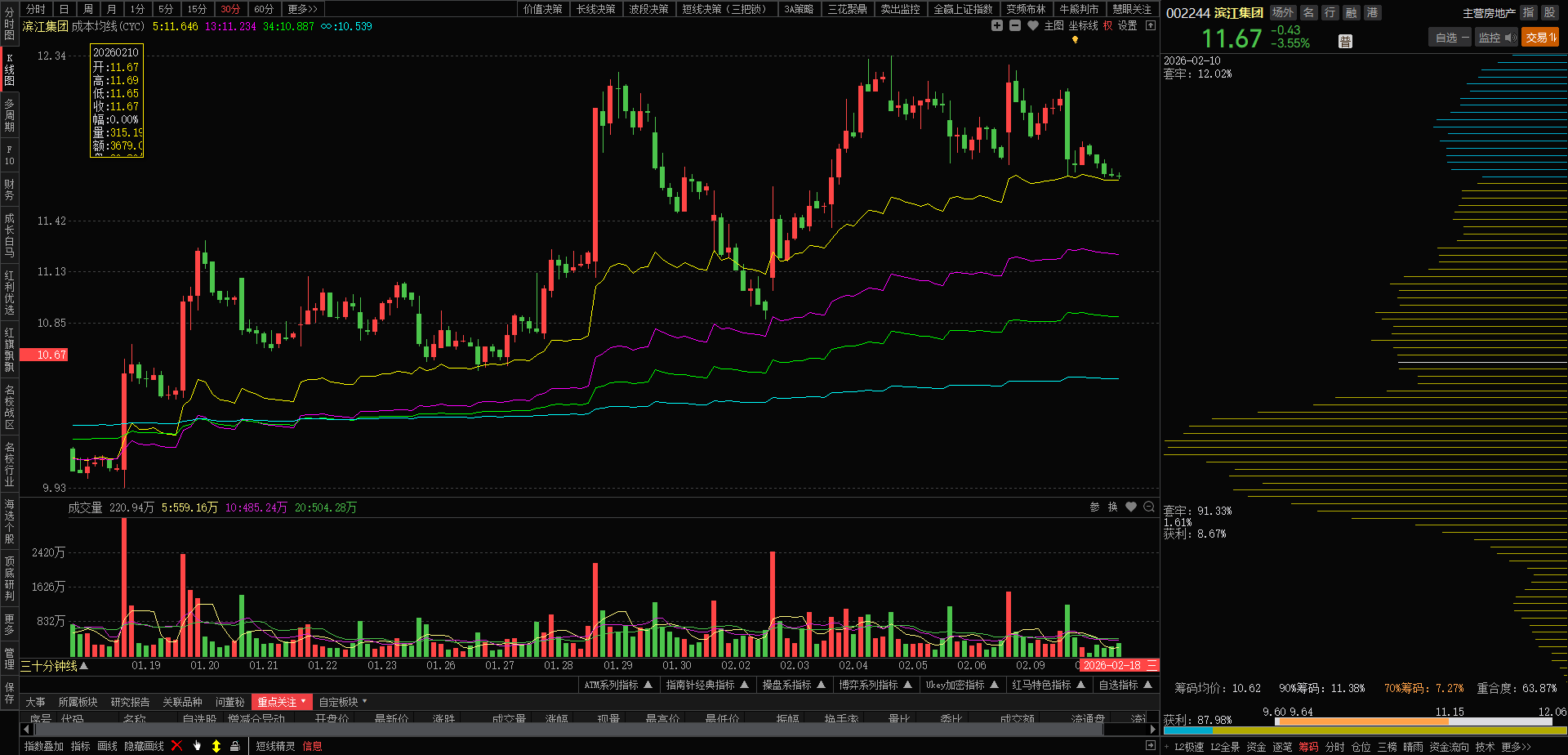
Task: Click the up-arrow box icon beside 设置
Action: pyautogui.click(x=1151, y=25)
